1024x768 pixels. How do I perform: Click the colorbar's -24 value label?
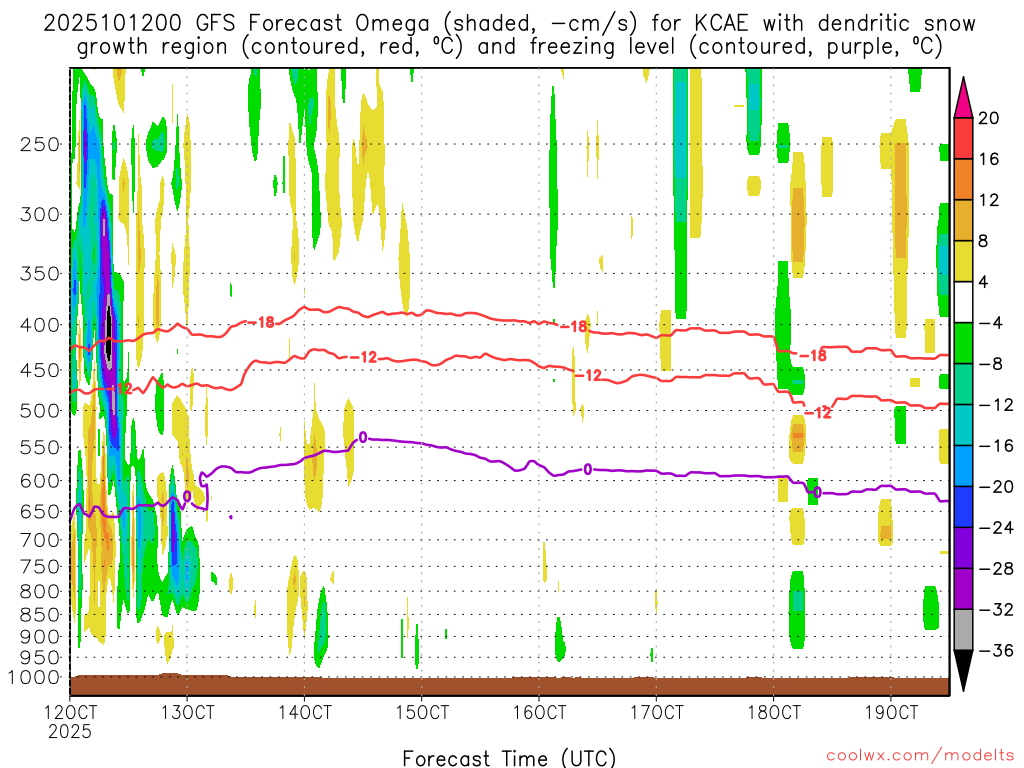tap(996, 528)
